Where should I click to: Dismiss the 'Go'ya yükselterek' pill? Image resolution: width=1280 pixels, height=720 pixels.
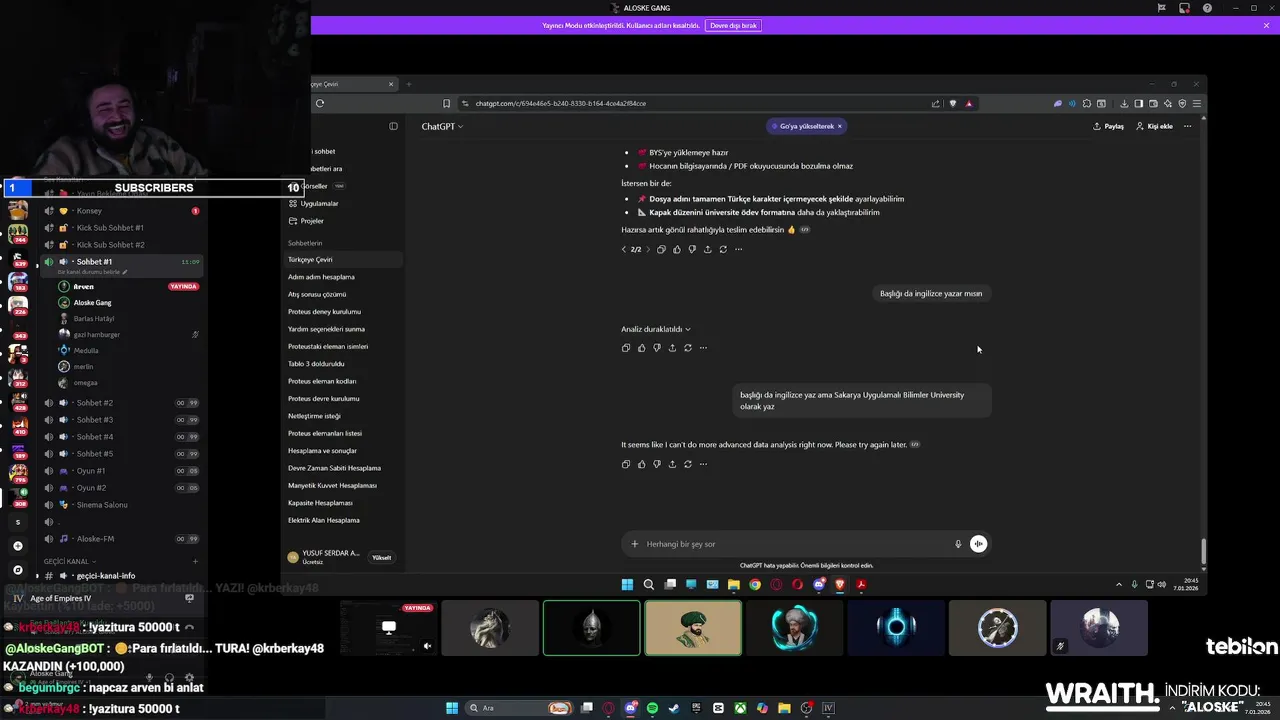(840, 126)
